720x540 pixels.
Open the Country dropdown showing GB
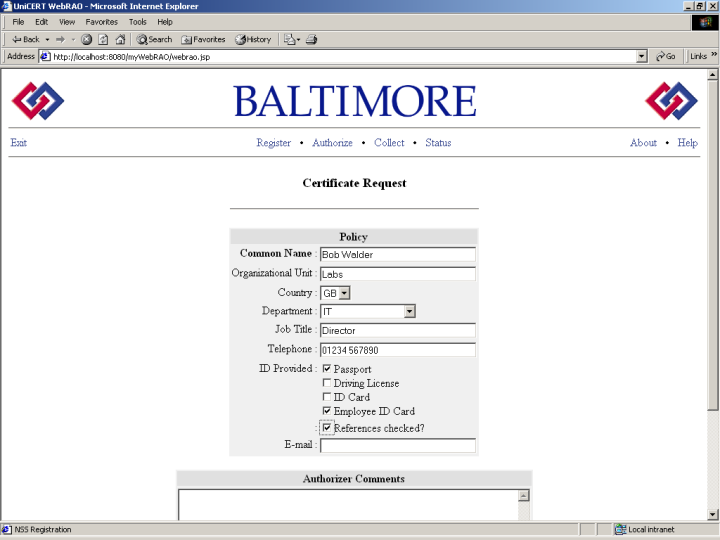point(344,293)
